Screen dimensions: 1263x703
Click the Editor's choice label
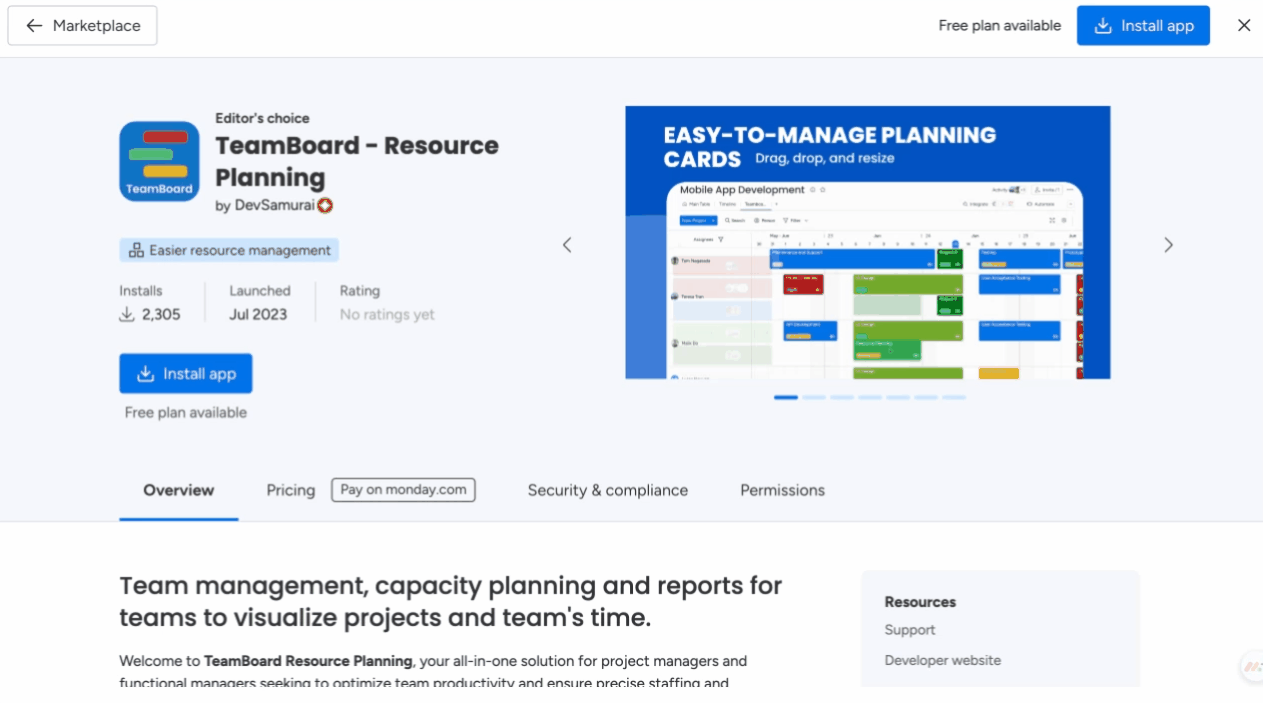pos(262,118)
